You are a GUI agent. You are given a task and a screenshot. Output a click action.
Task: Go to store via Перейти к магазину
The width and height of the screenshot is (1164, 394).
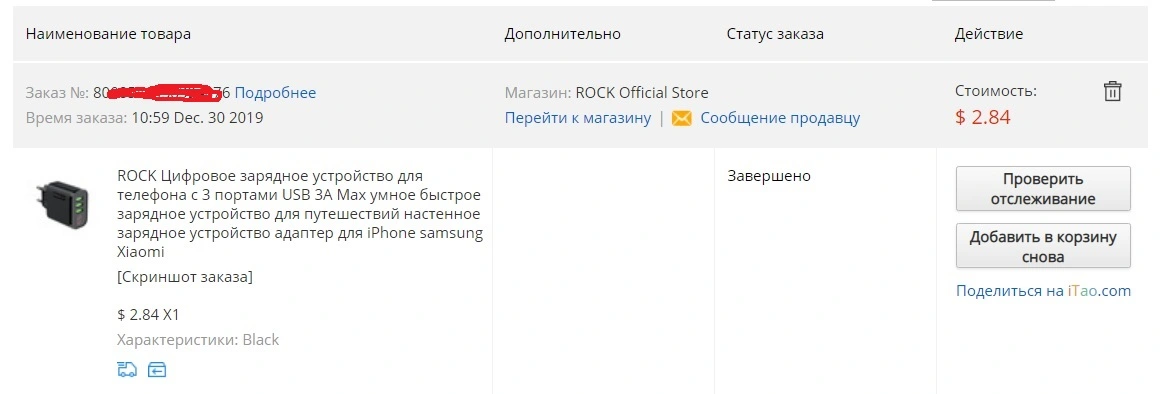click(x=578, y=118)
